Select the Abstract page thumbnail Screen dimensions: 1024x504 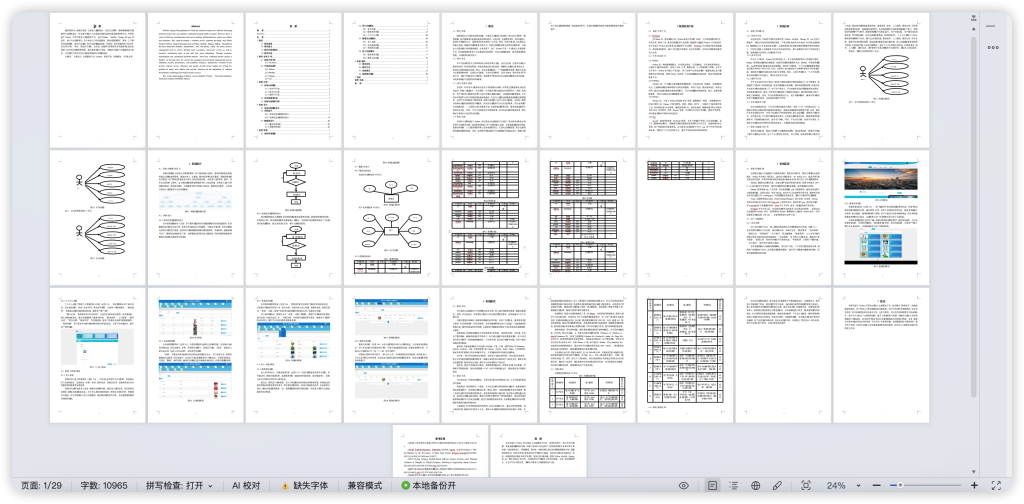click(195, 80)
